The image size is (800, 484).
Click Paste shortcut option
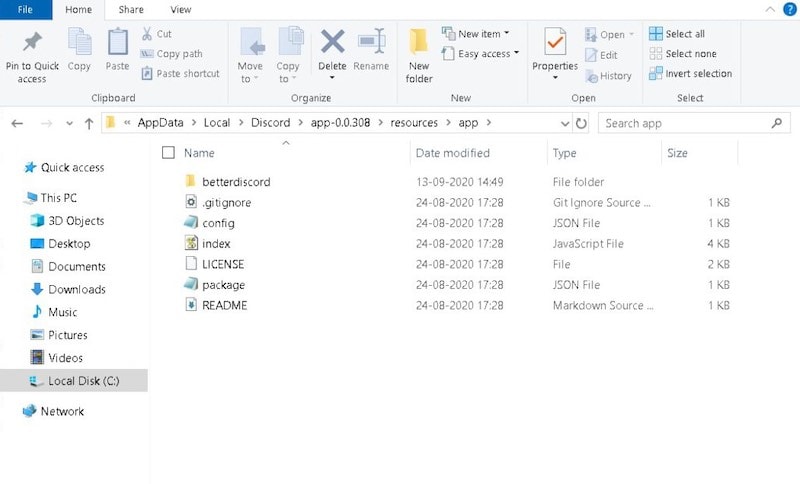(181, 73)
